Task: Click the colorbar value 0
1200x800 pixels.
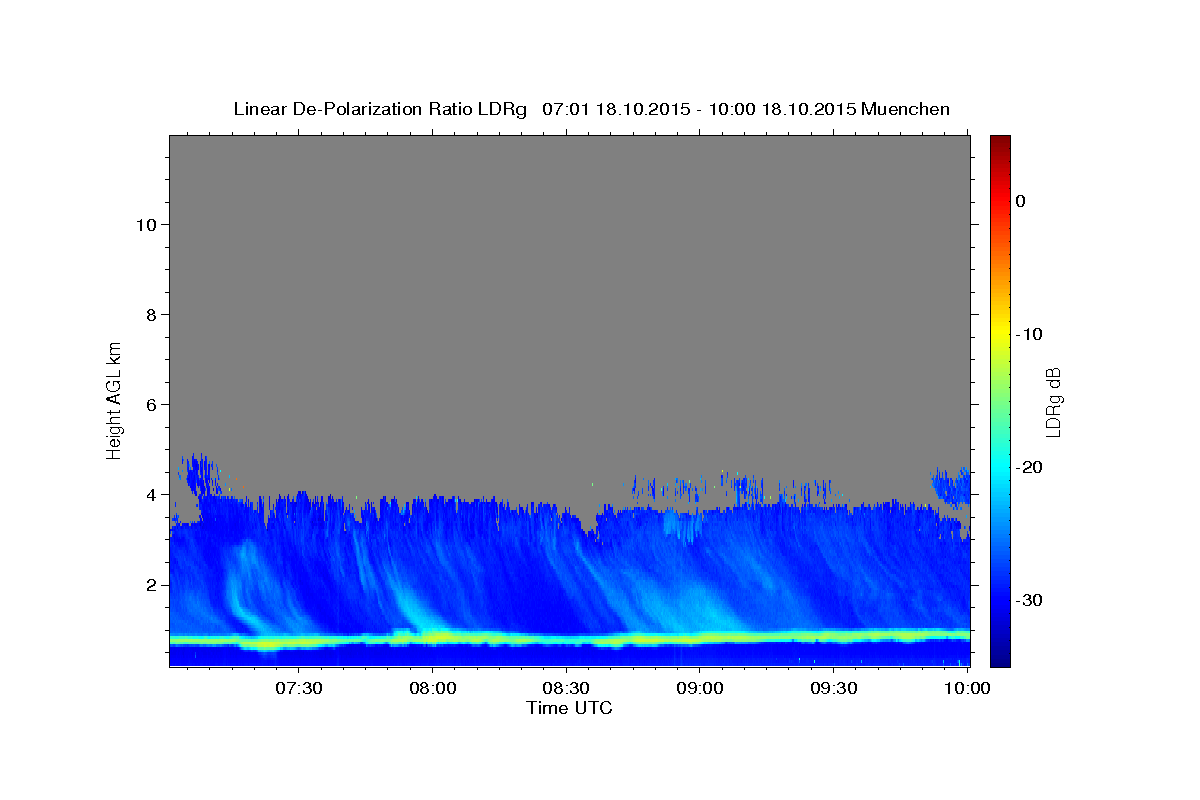Action: pyautogui.click(x=1020, y=201)
